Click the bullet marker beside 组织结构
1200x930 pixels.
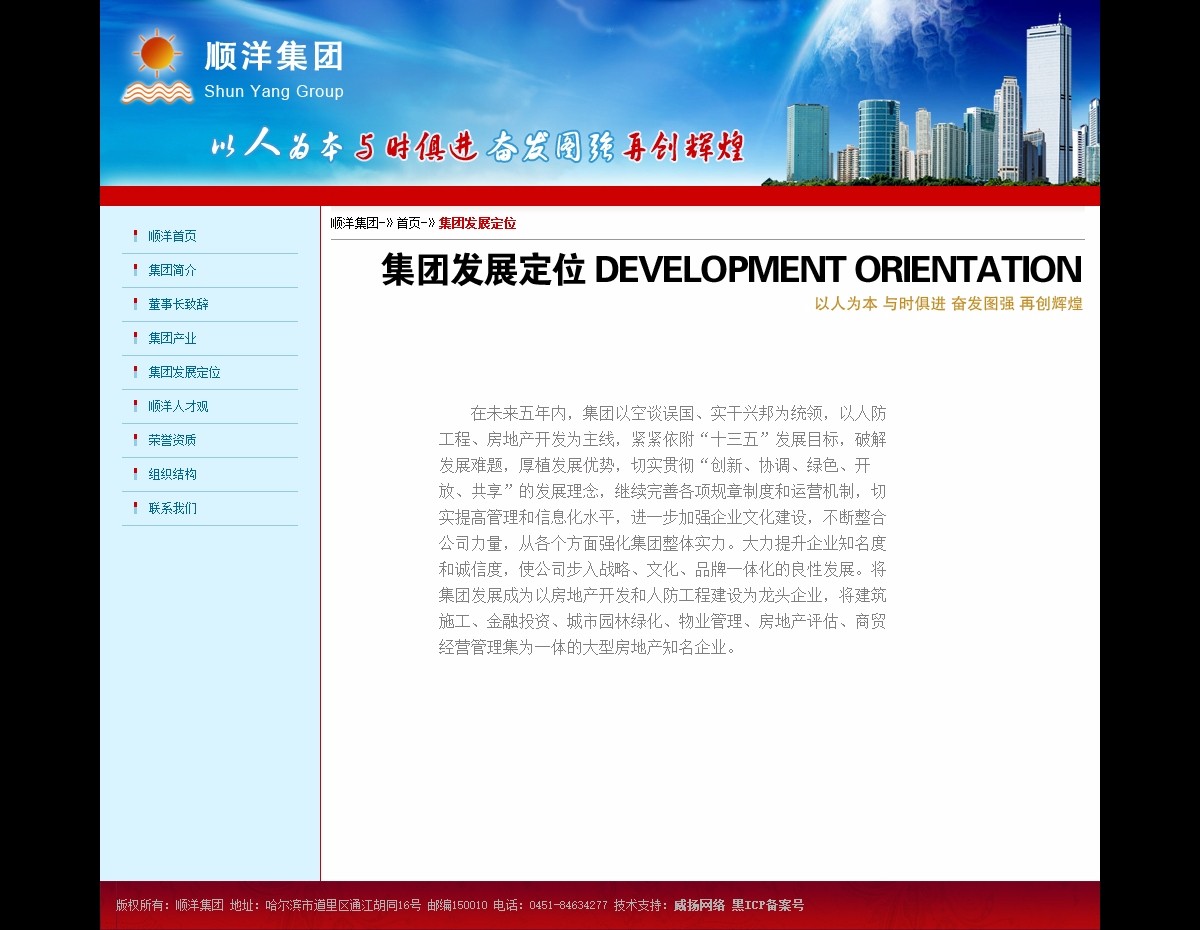coord(135,474)
